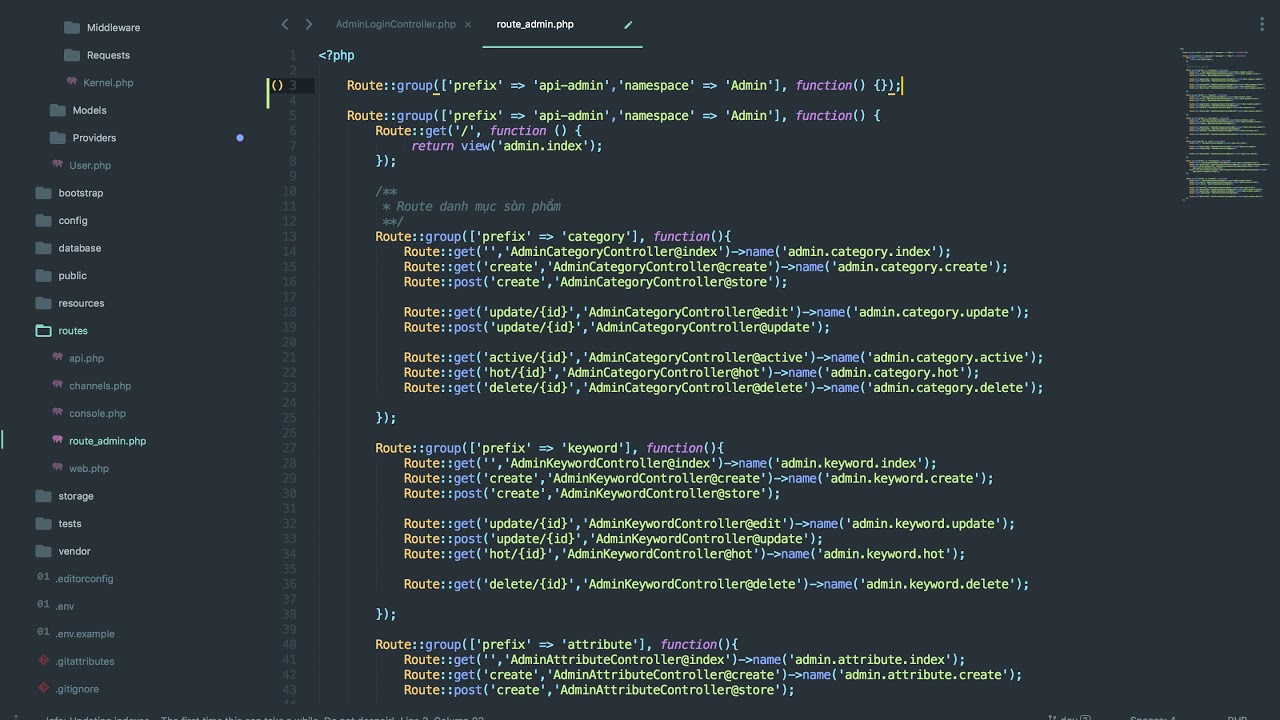
Task: Click the route_admin.php file icon in sidebar
Action: (x=58, y=440)
